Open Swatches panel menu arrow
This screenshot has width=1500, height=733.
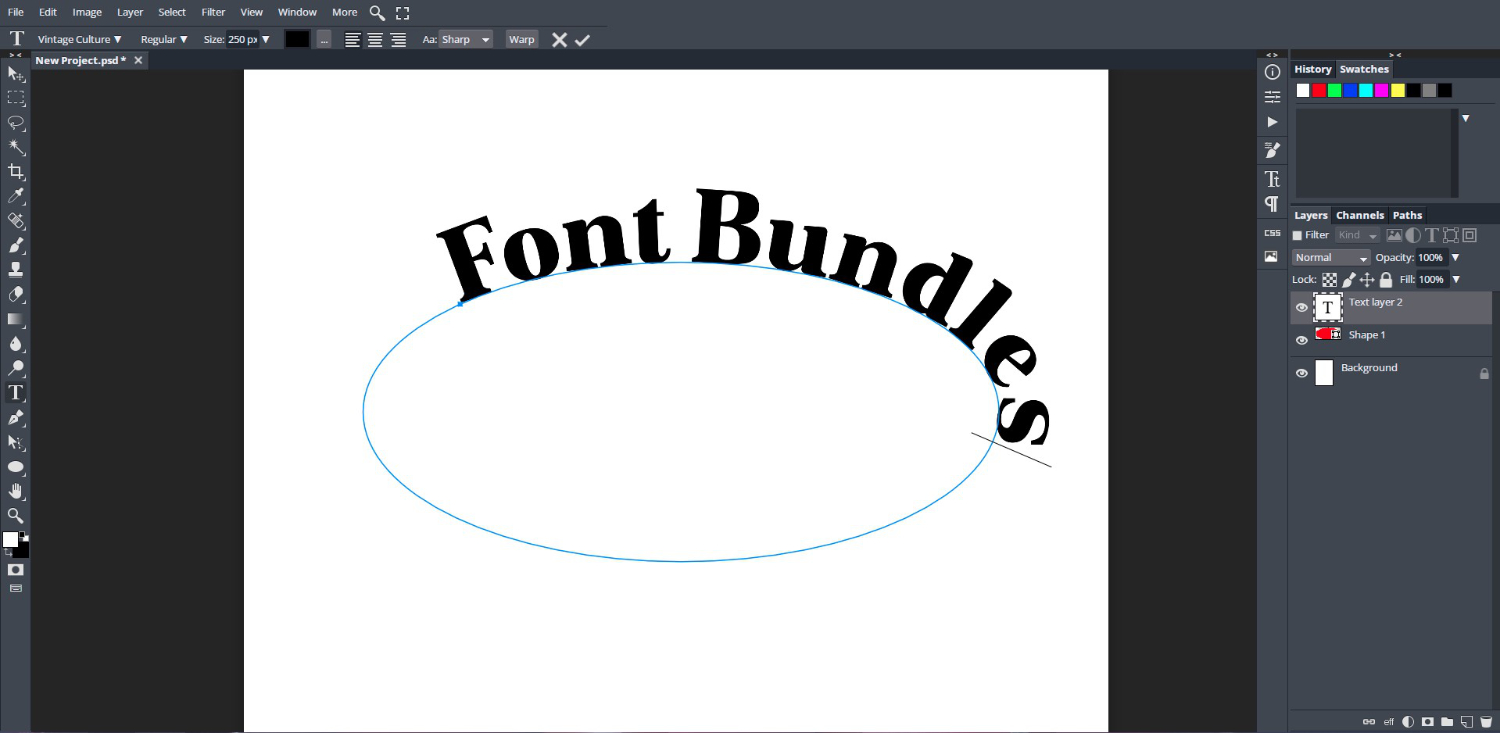pos(1466,118)
